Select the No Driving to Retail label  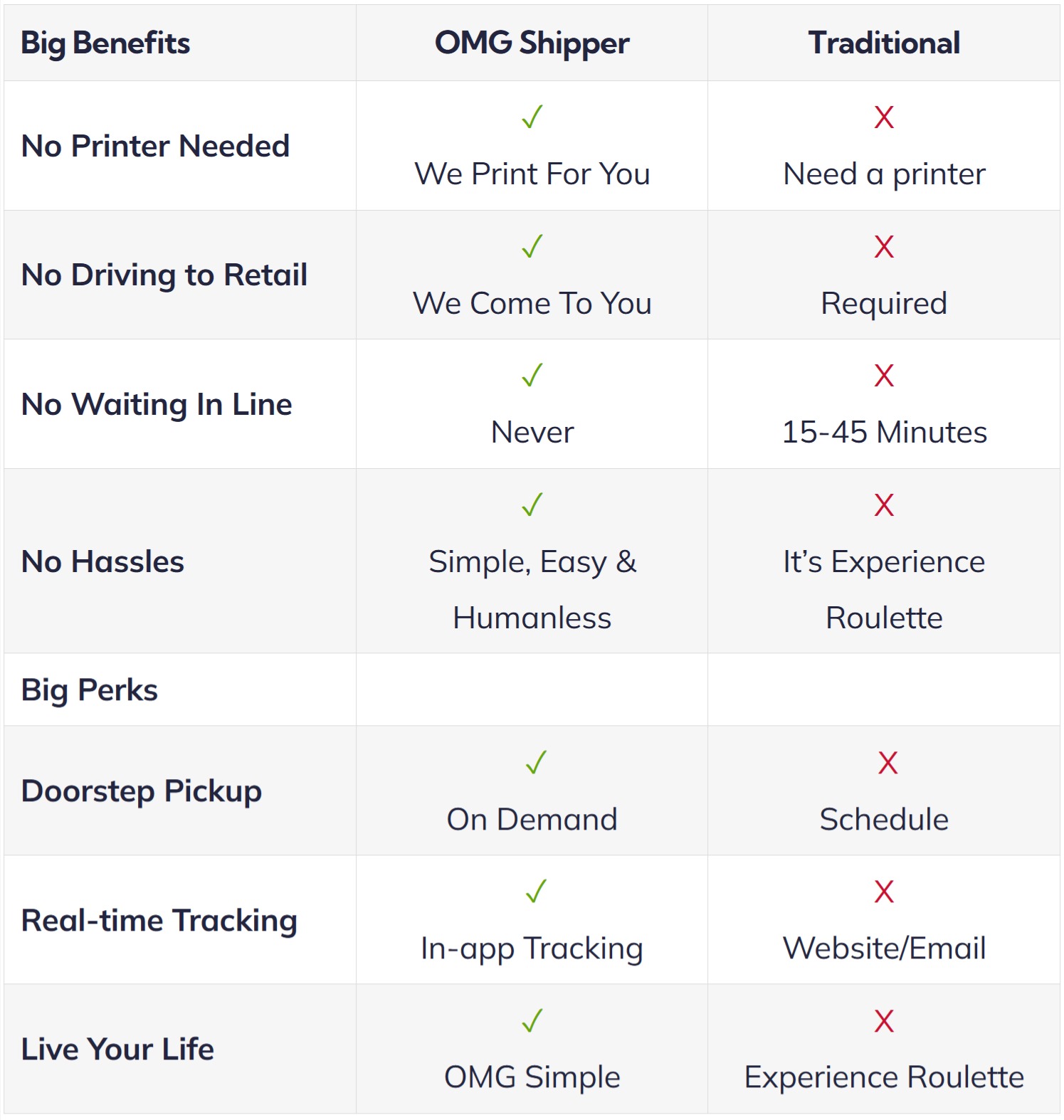coord(164,275)
